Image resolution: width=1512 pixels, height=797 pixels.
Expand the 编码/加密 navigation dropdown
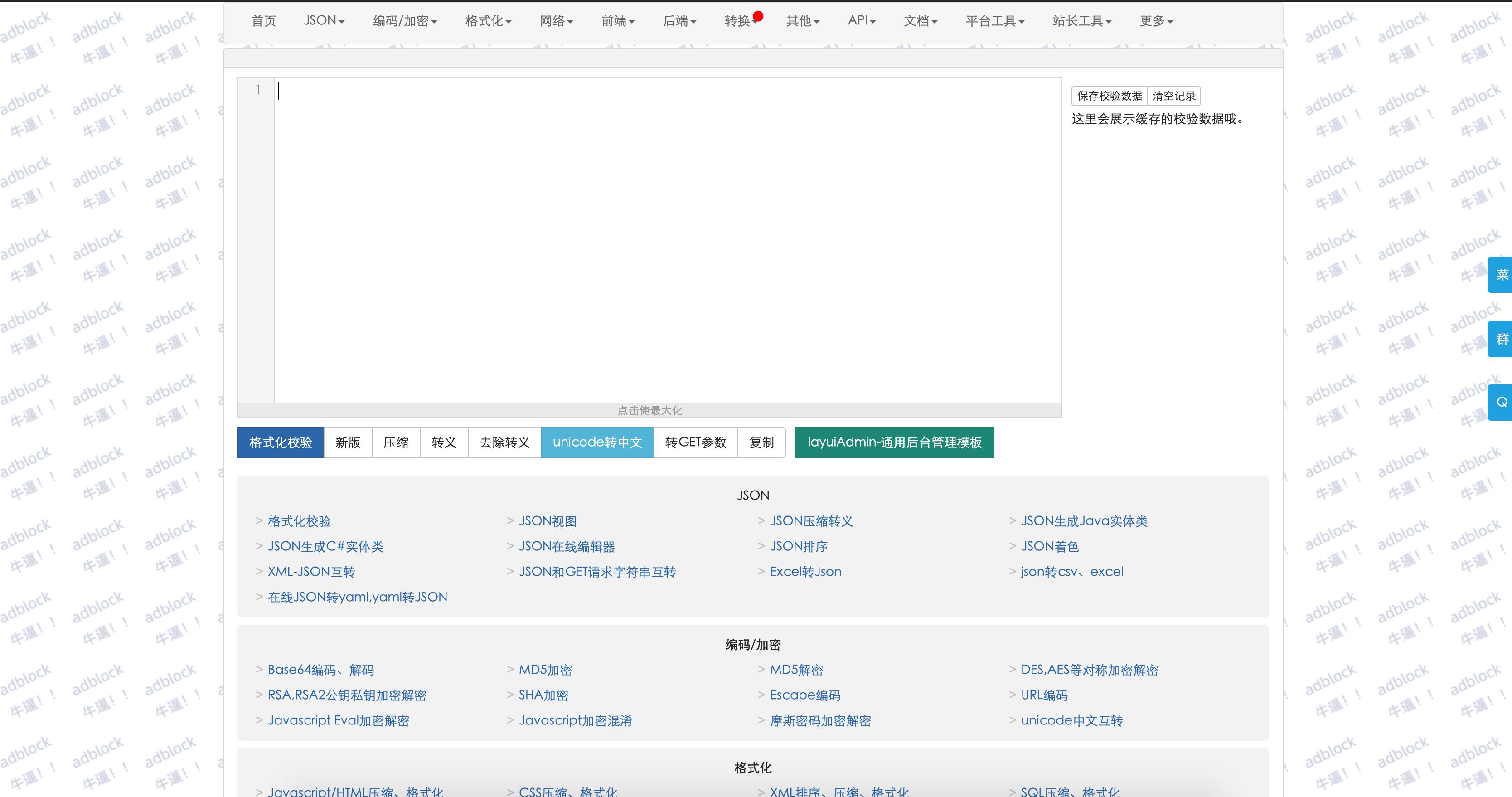coord(404,20)
